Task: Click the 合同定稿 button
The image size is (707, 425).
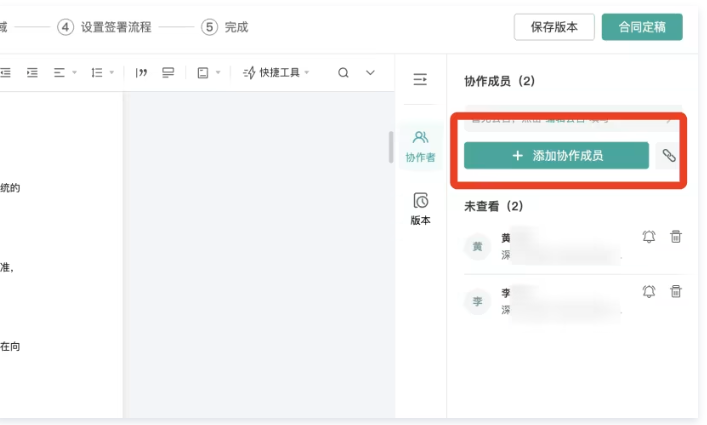Action: tap(642, 27)
